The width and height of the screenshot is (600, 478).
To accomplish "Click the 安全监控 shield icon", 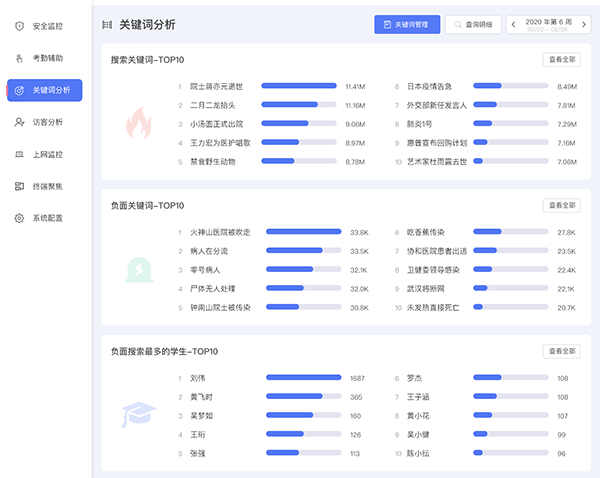I will click(x=19, y=25).
